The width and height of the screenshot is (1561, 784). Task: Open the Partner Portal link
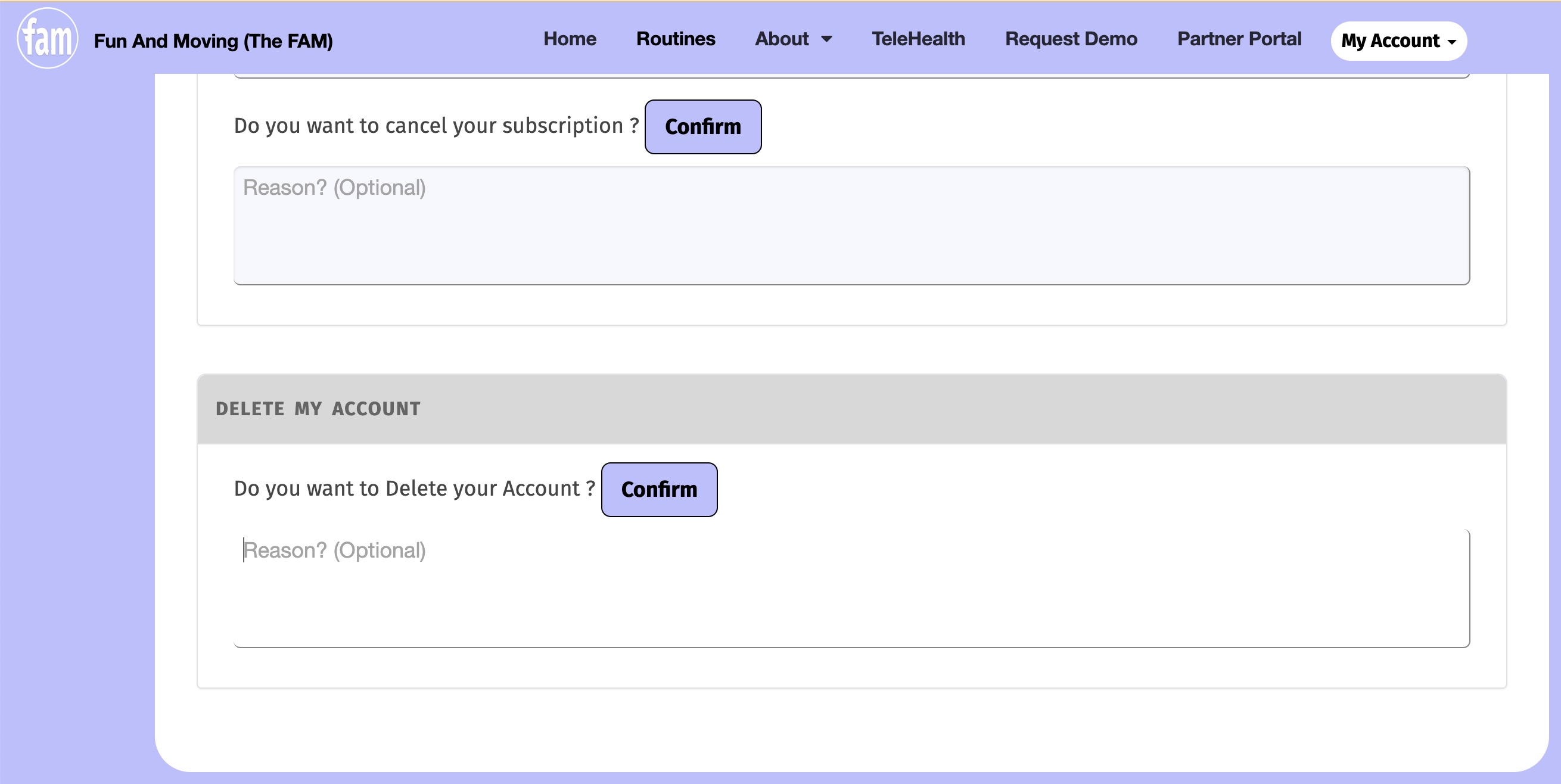(x=1239, y=39)
